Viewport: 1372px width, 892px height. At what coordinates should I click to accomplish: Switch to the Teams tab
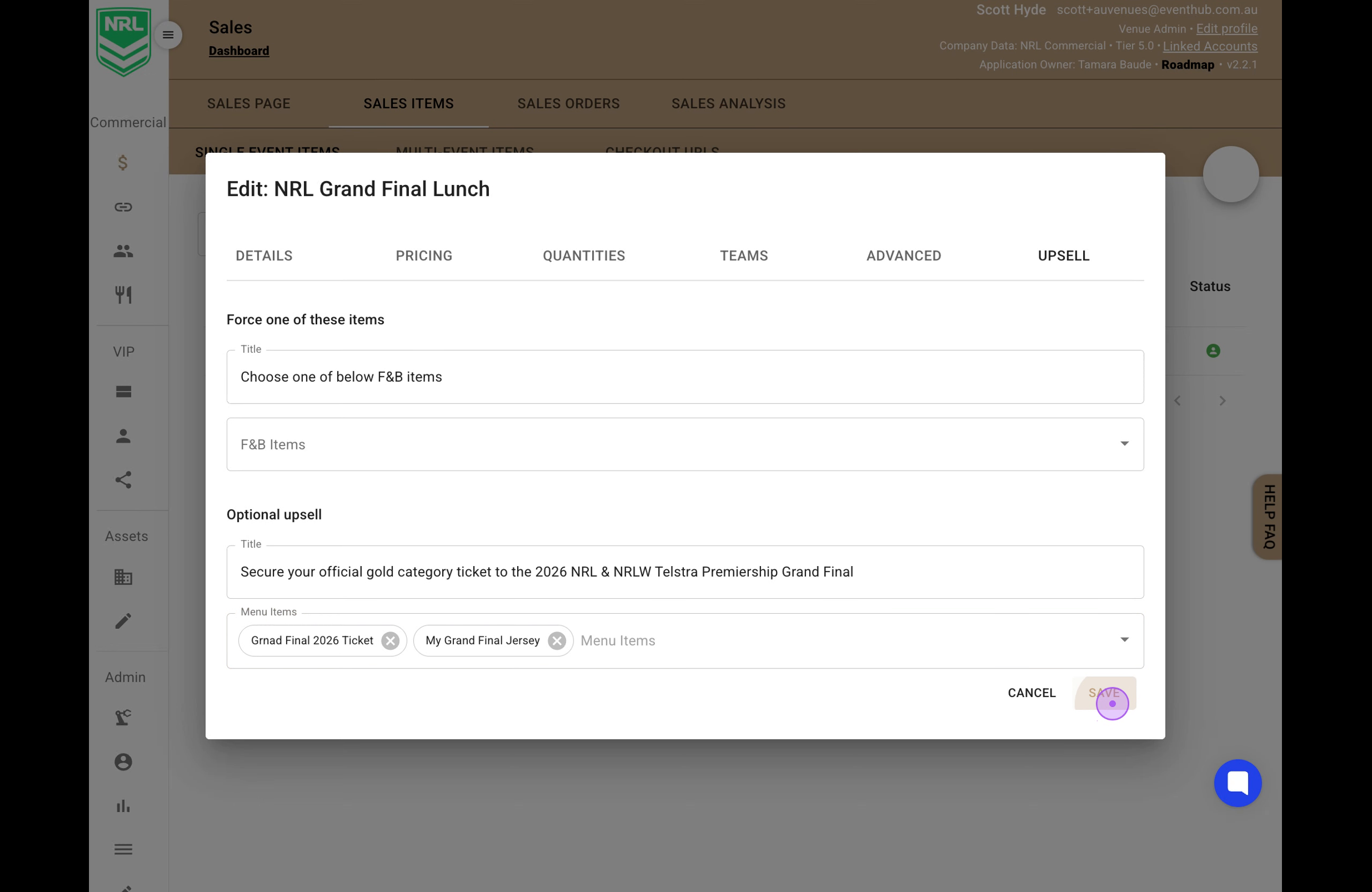pyautogui.click(x=744, y=256)
